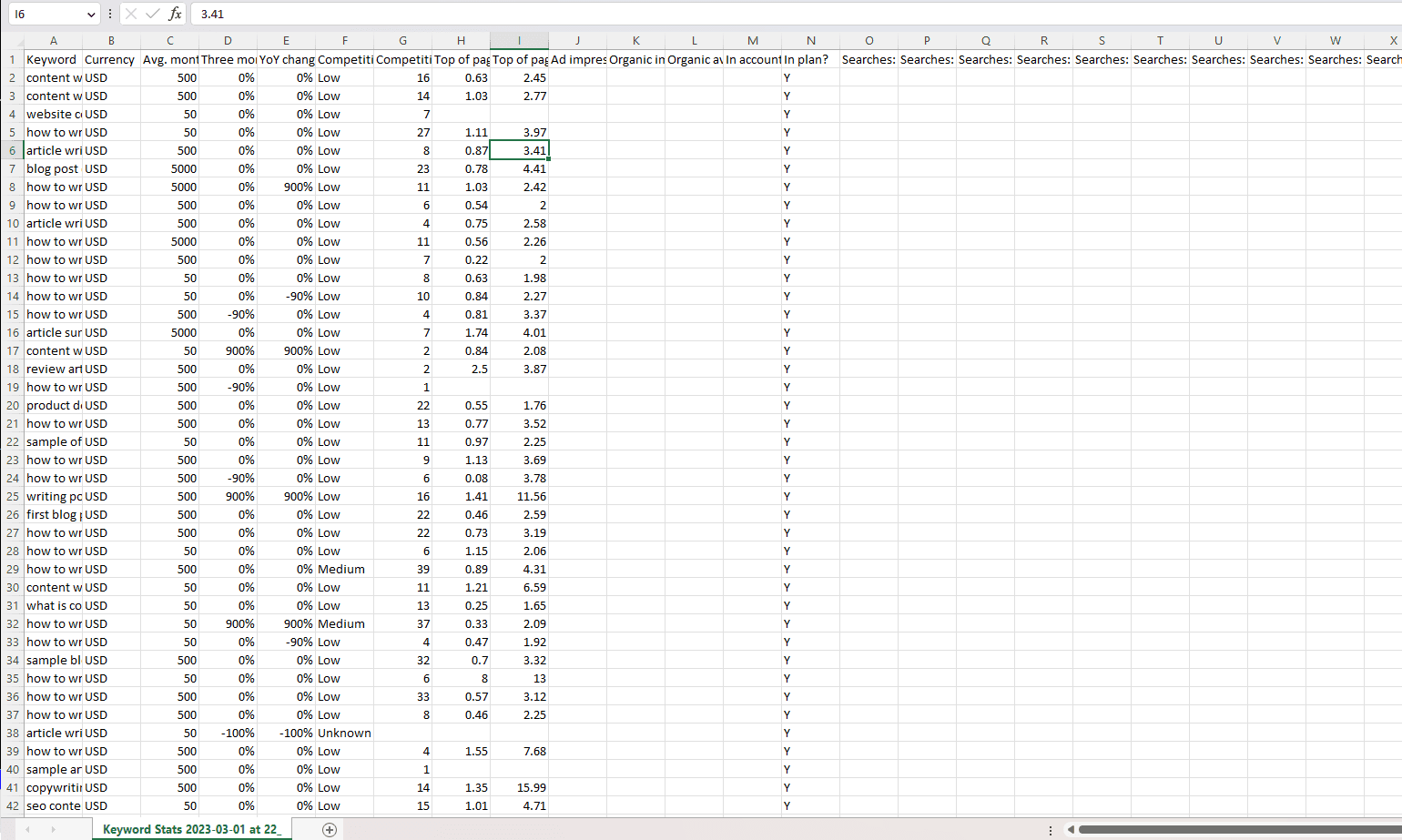Select column I by its header
This screenshot has height=840, width=1402.
click(519, 40)
